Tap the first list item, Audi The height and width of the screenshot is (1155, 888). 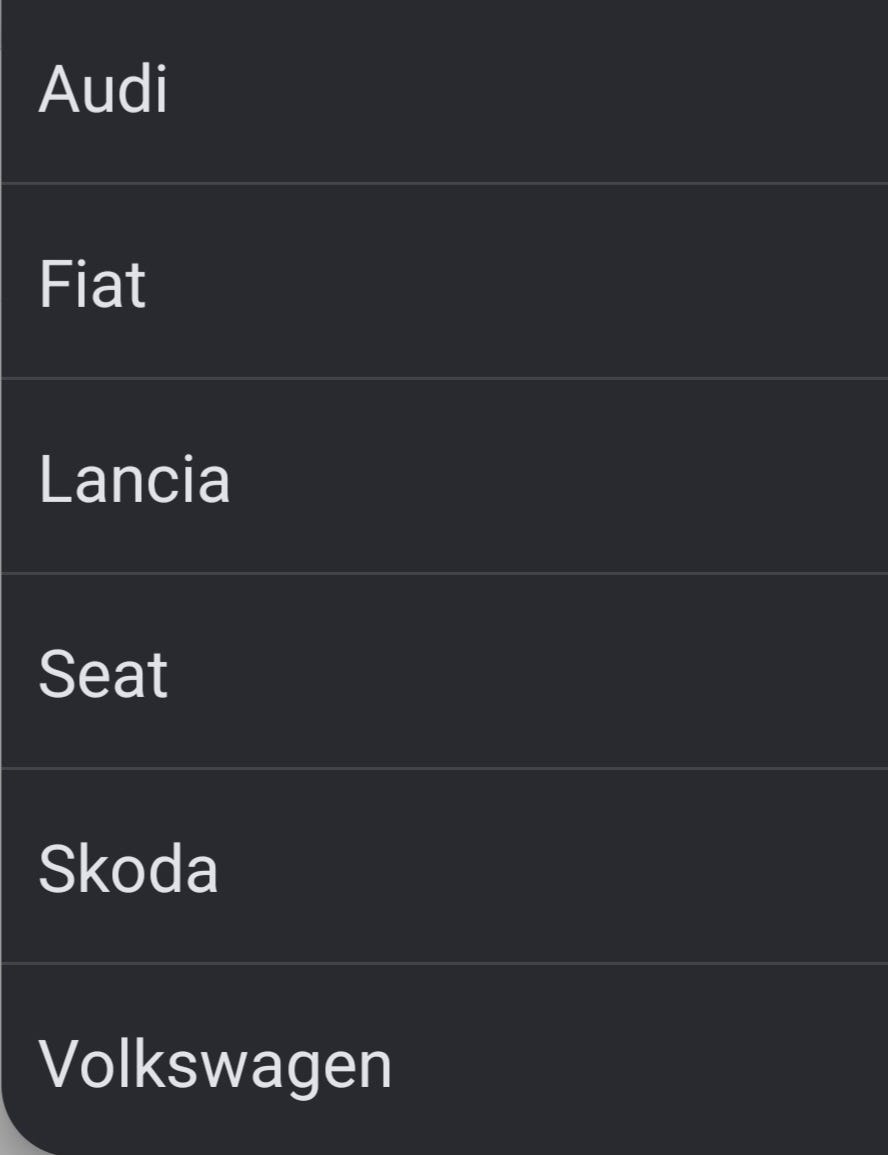tap(104, 90)
